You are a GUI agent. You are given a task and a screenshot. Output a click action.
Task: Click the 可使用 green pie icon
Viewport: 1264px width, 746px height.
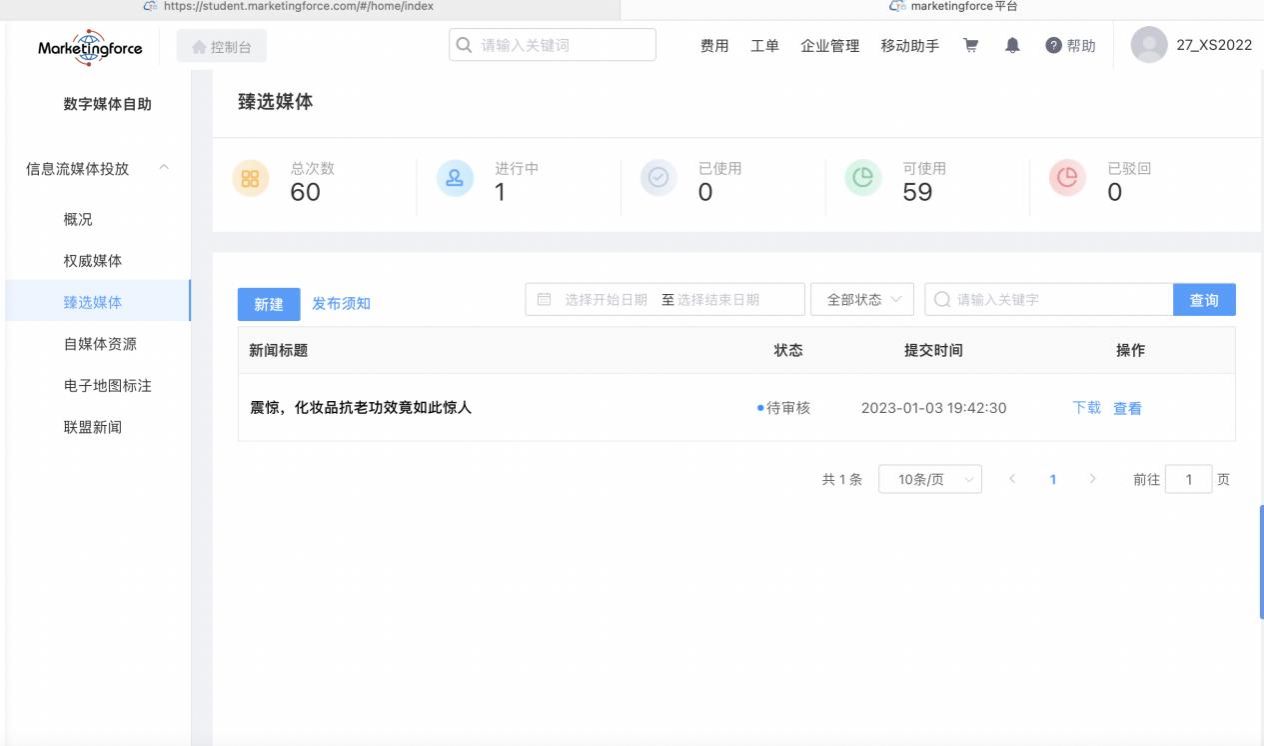tap(863, 179)
